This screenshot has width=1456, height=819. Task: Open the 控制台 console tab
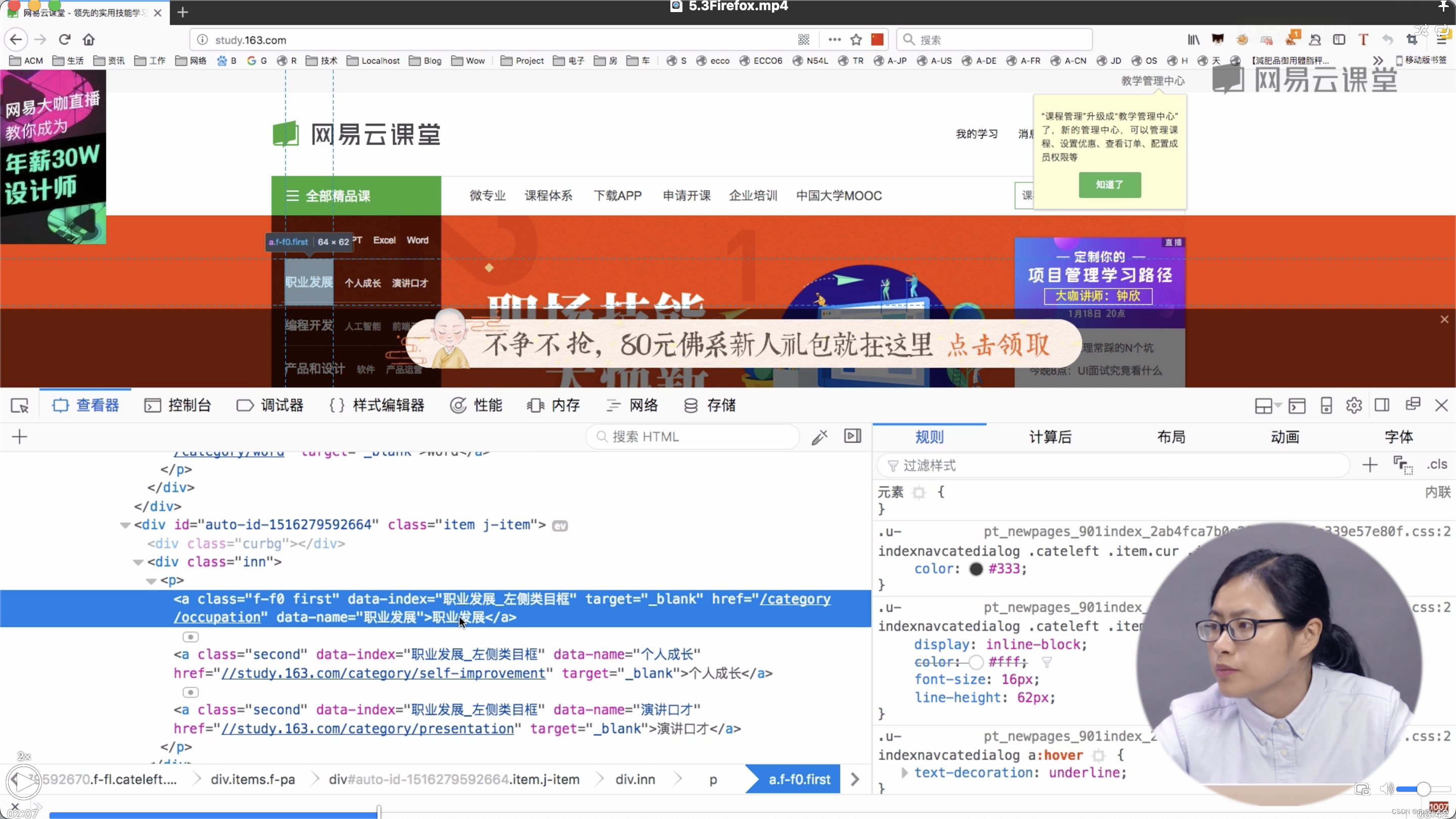click(177, 405)
